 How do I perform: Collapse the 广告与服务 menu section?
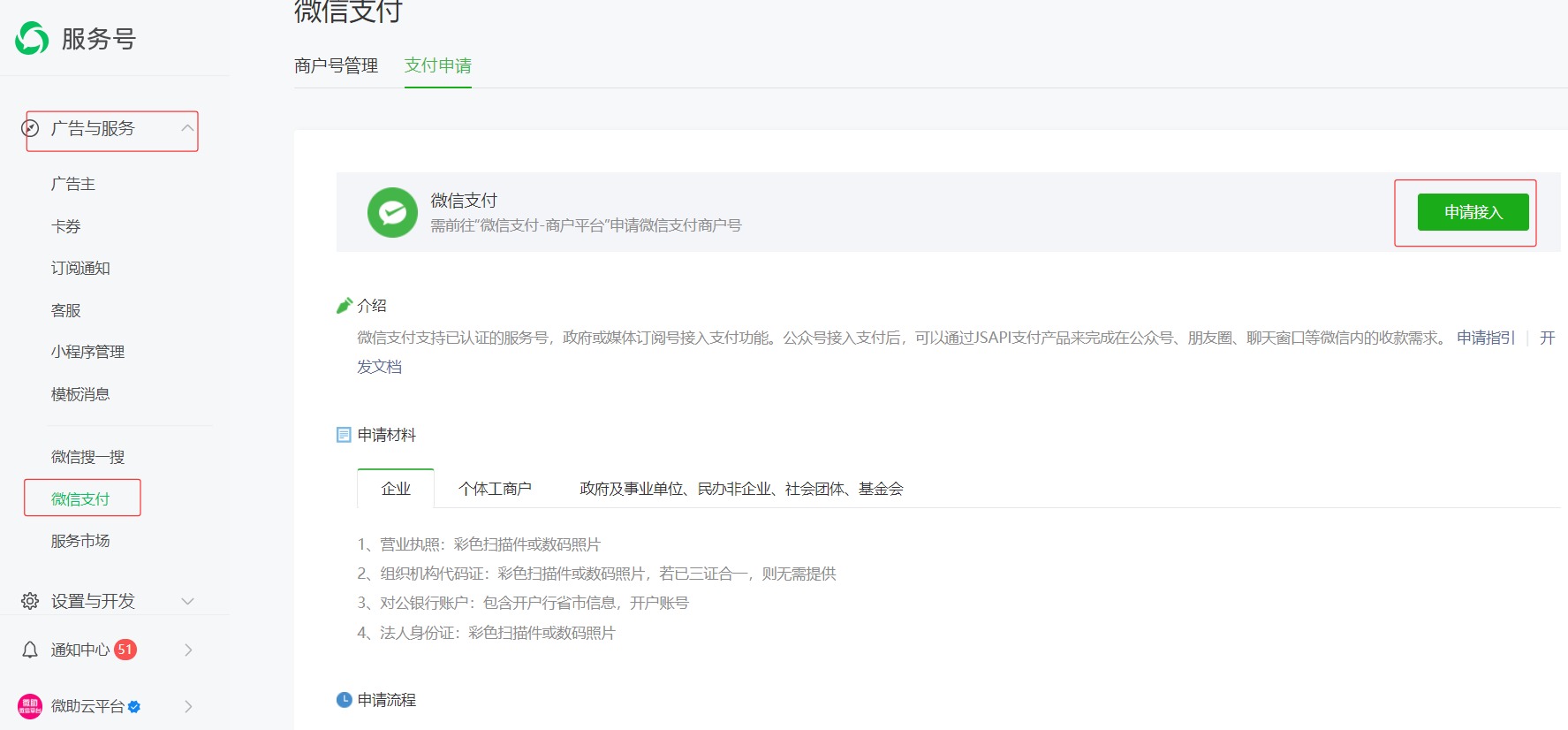click(x=187, y=129)
